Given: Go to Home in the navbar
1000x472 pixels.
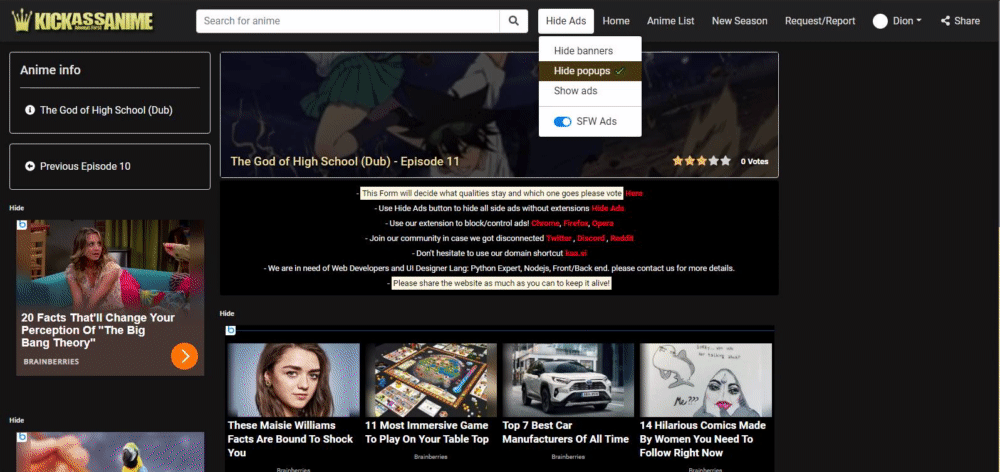Looking at the screenshot, I should tap(616, 21).
